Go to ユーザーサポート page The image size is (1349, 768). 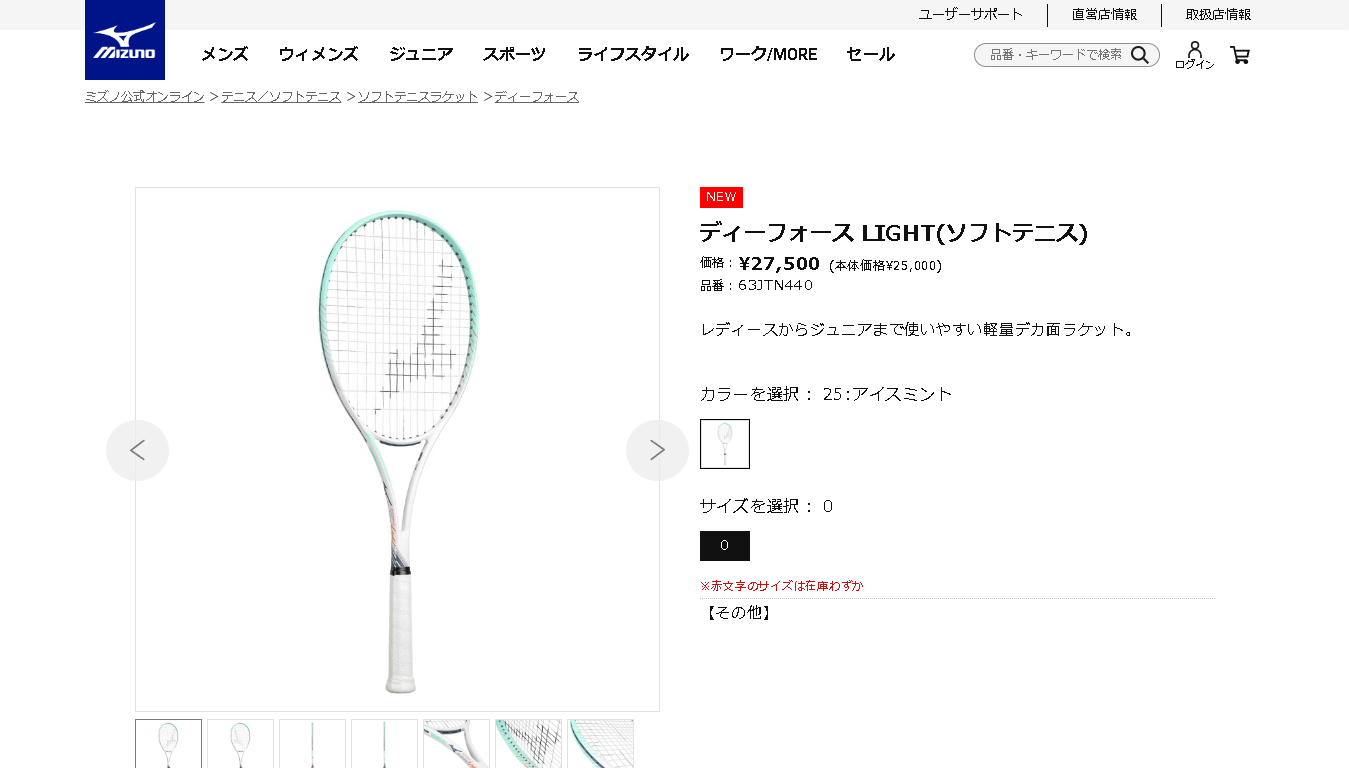[969, 15]
